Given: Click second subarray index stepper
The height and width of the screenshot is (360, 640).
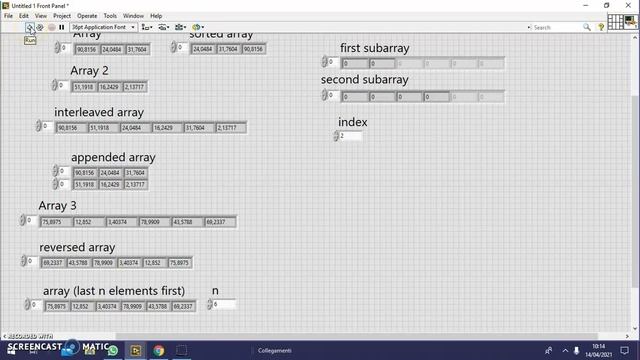Looking at the screenshot, I should click(324, 95).
